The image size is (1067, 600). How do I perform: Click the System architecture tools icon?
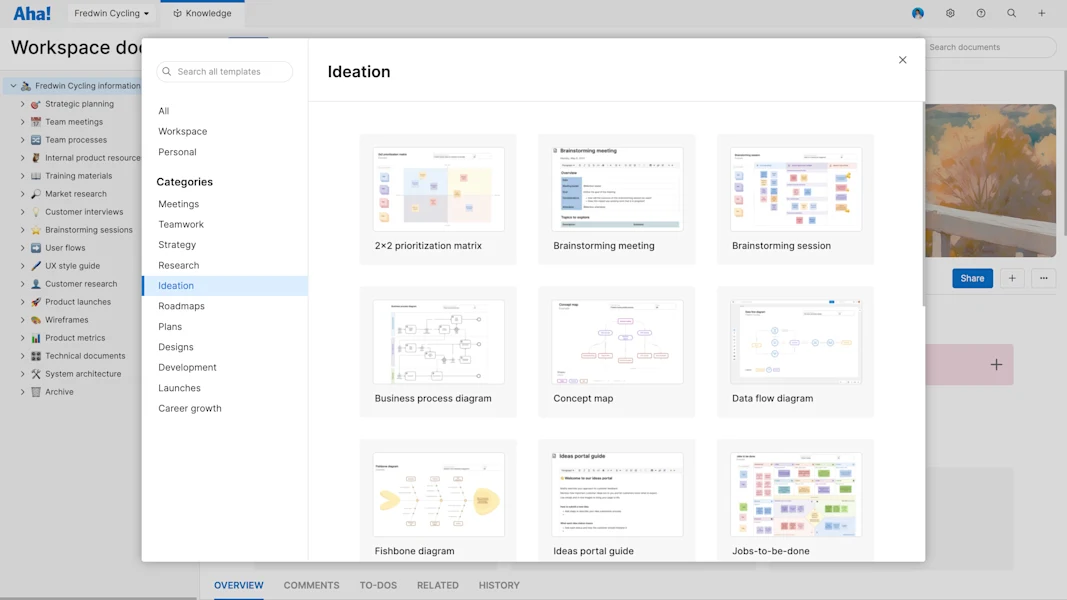pyautogui.click(x=36, y=374)
